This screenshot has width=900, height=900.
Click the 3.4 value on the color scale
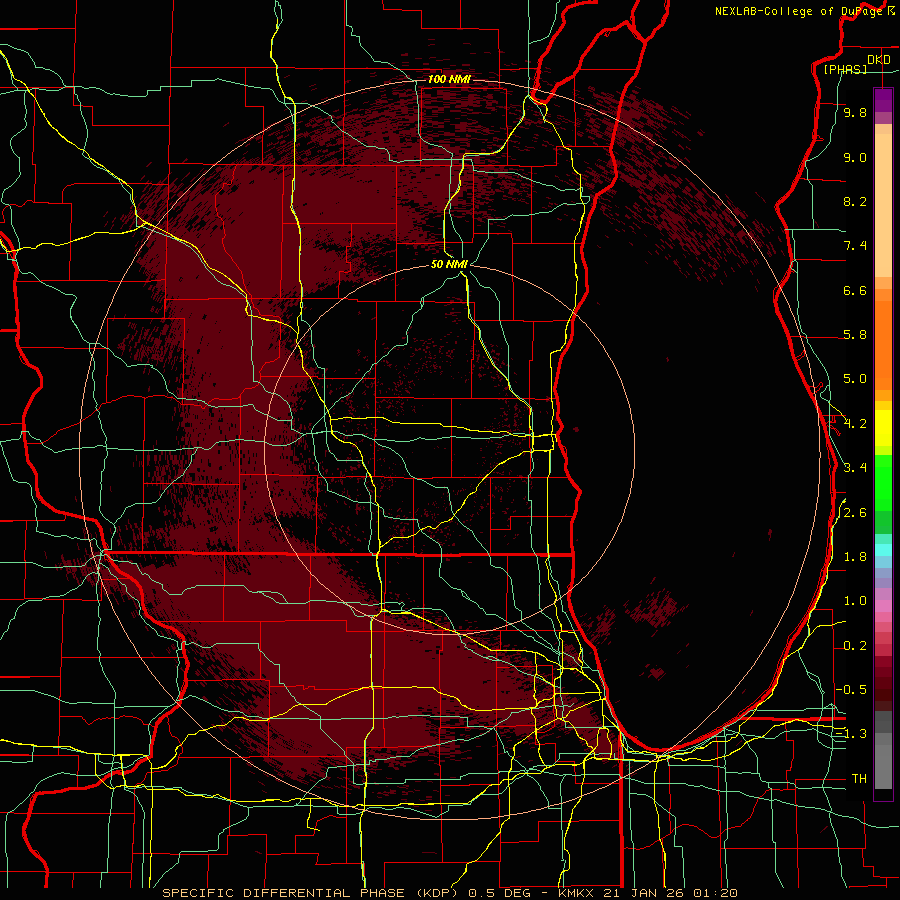(855, 468)
